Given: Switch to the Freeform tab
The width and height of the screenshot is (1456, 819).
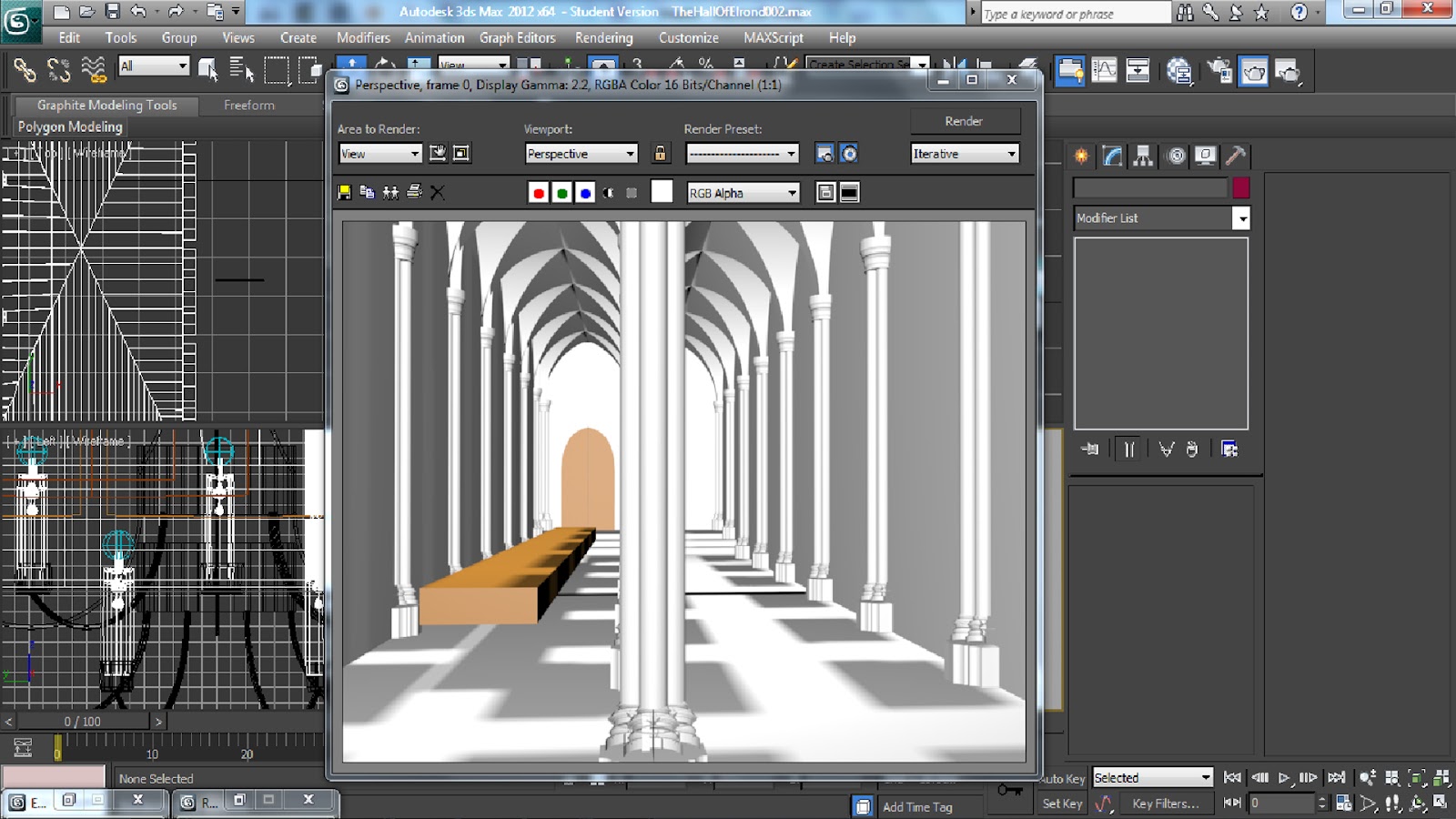Looking at the screenshot, I should tap(249, 106).
